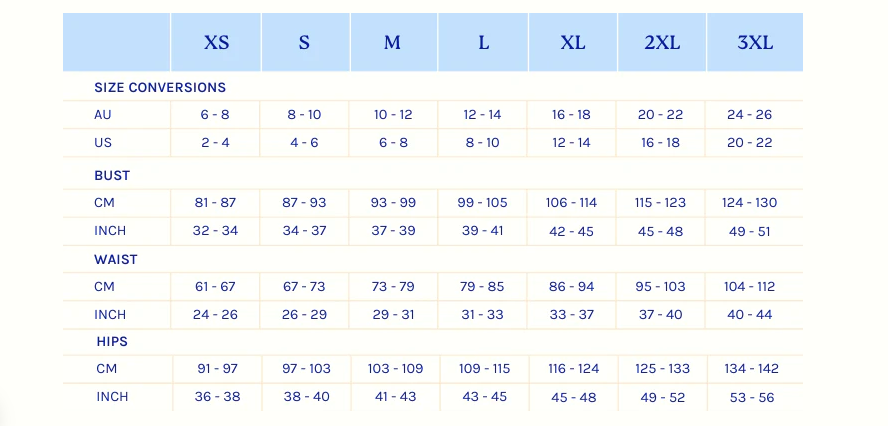Select the WAIST section heading
The height and width of the screenshot is (426, 888).
click(116, 259)
